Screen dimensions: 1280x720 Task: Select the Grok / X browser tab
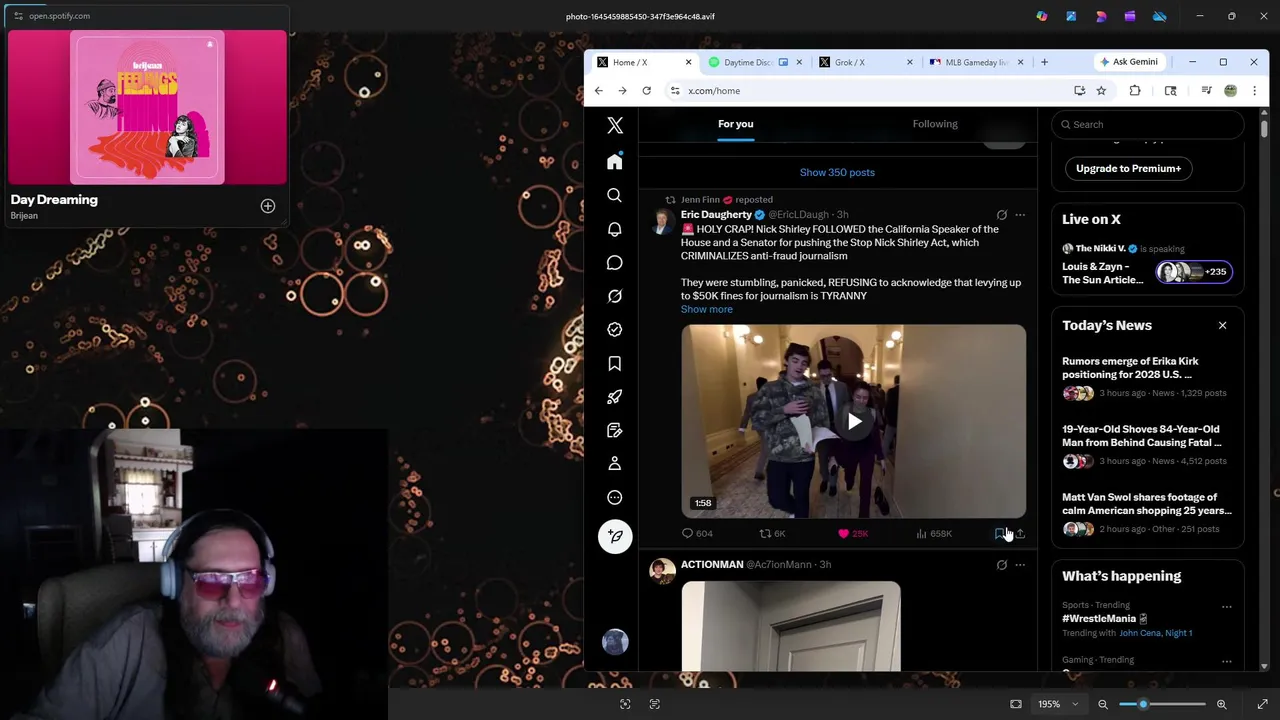tap(865, 62)
